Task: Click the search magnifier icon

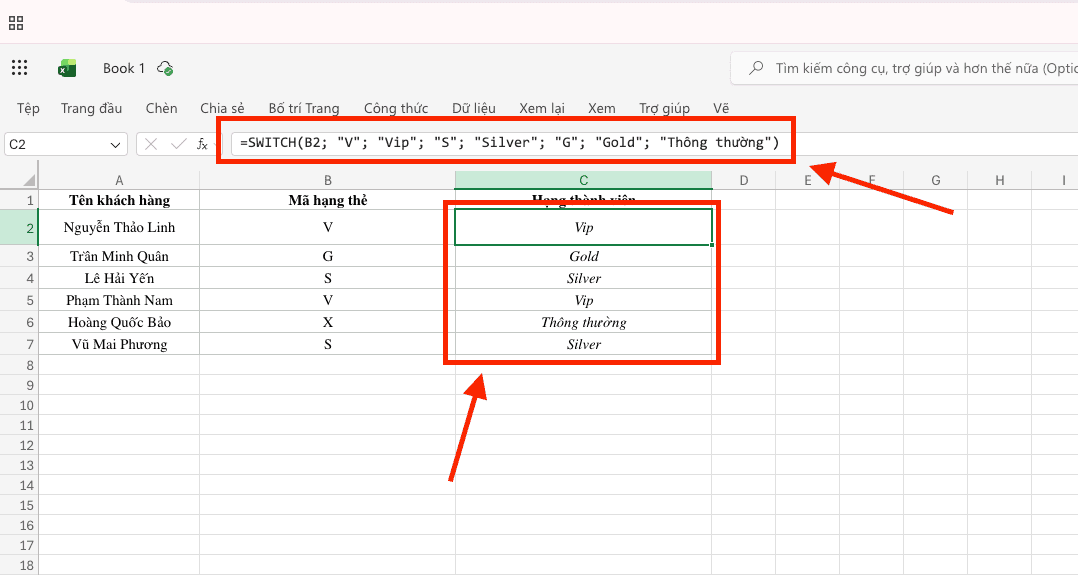Action: point(756,67)
